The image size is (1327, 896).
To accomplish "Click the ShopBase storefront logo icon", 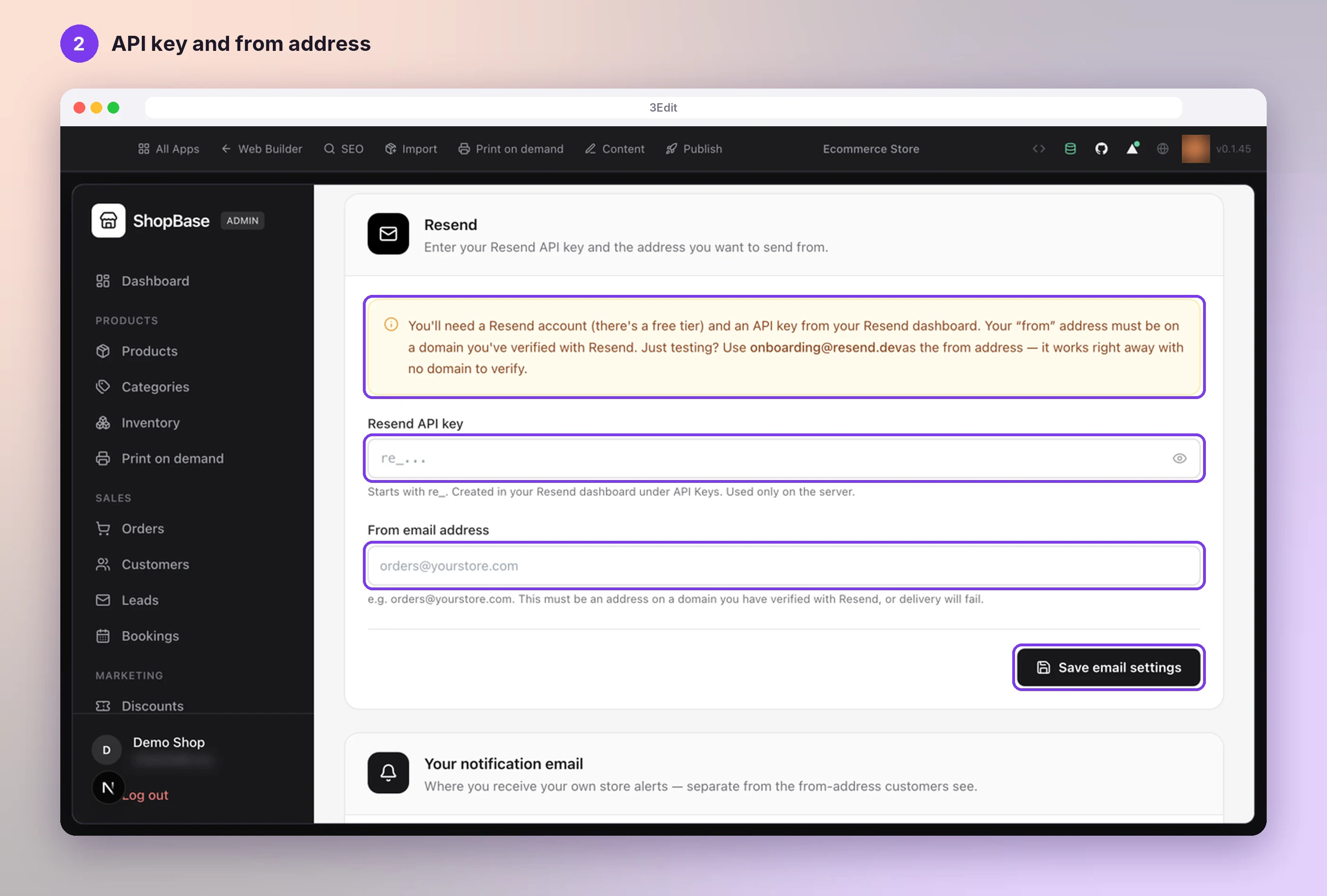I will point(108,221).
